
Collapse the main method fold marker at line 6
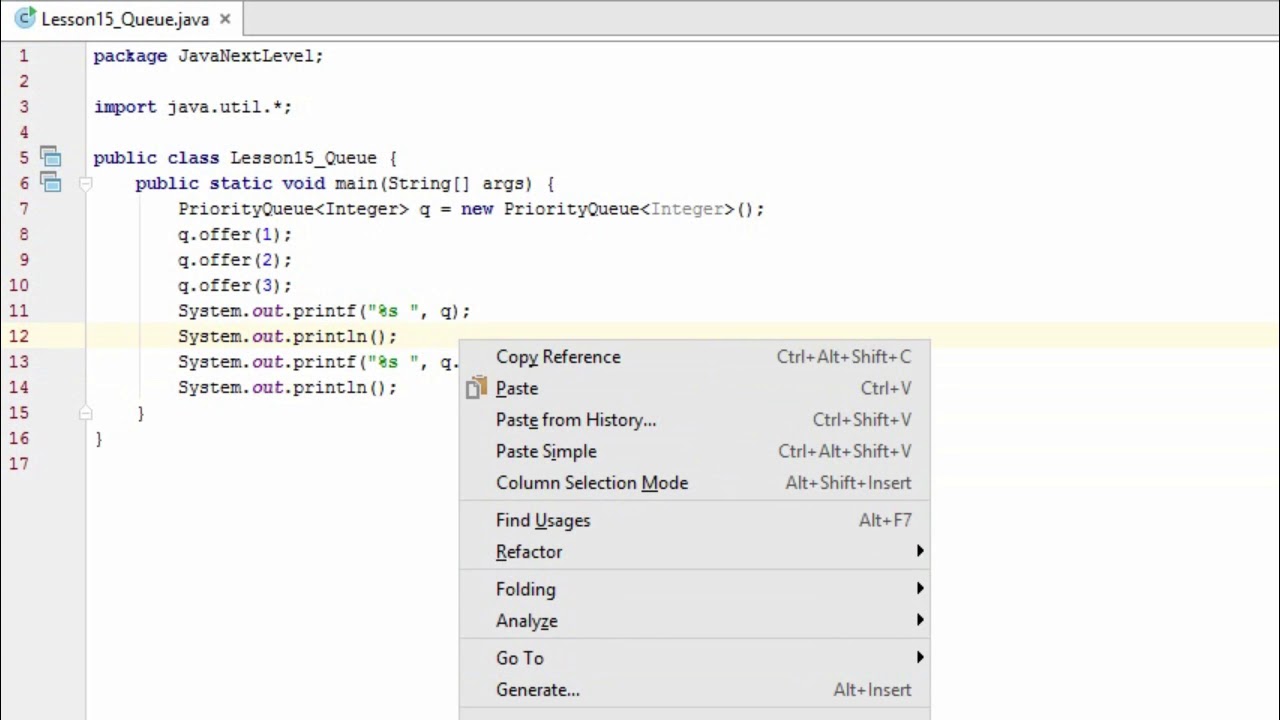[x=86, y=184]
